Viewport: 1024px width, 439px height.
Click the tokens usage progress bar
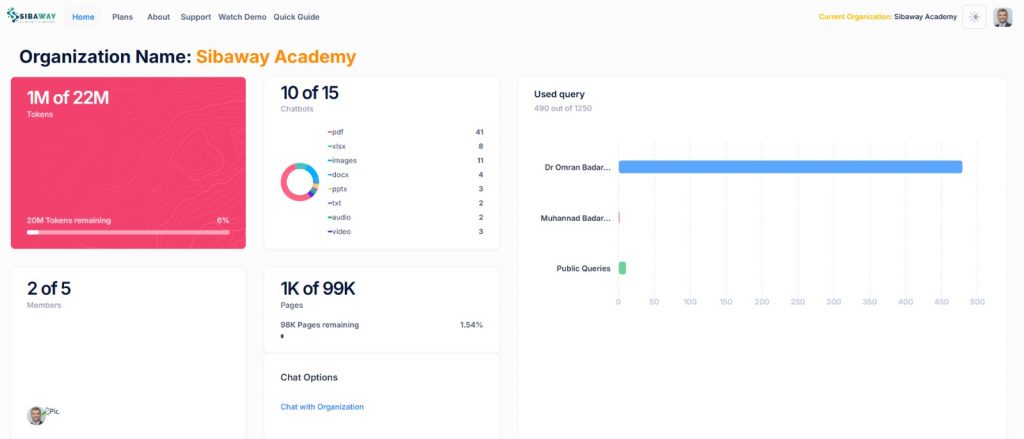(x=128, y=232)
